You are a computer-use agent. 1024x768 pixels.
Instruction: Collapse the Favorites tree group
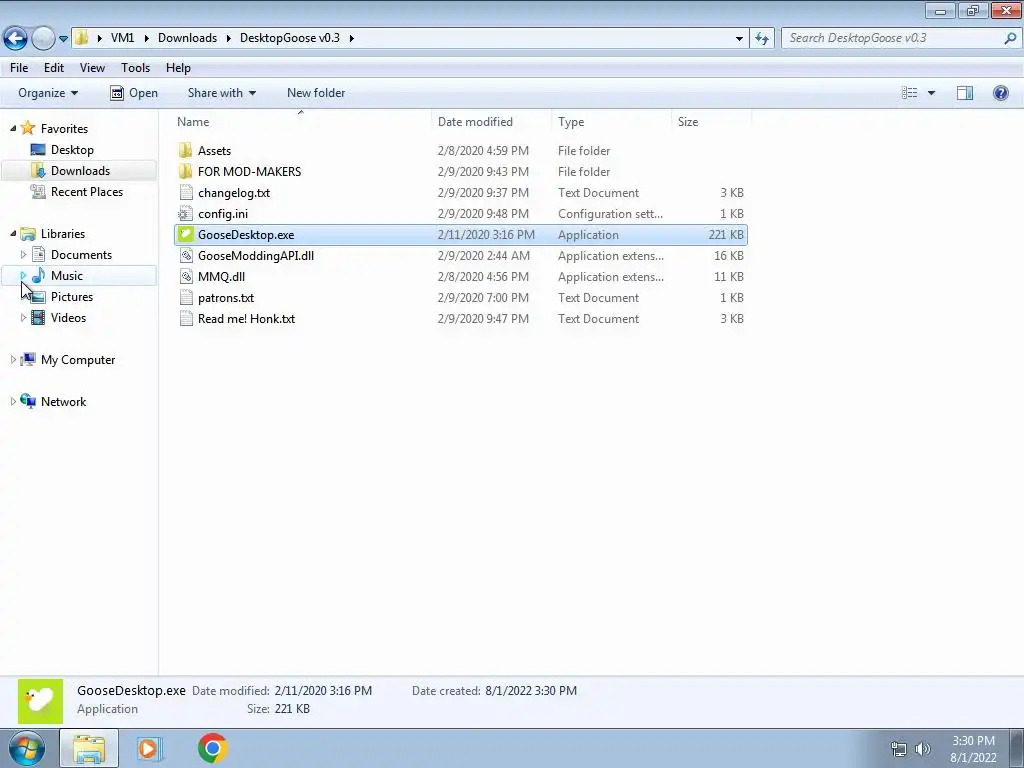coord(13,129)
